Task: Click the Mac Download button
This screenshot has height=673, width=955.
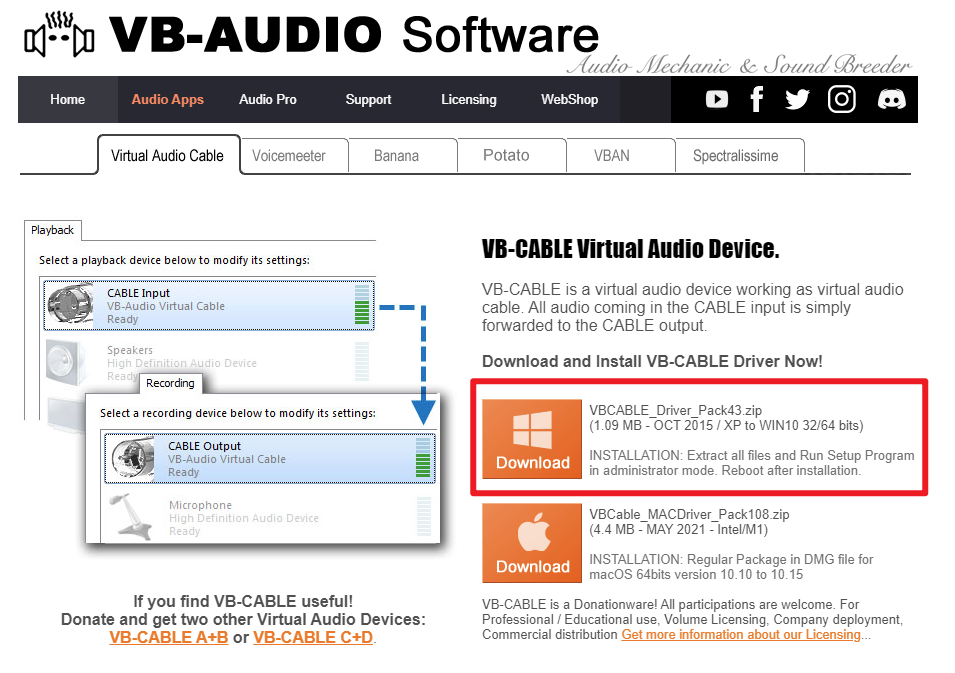Action: (532, 543)
